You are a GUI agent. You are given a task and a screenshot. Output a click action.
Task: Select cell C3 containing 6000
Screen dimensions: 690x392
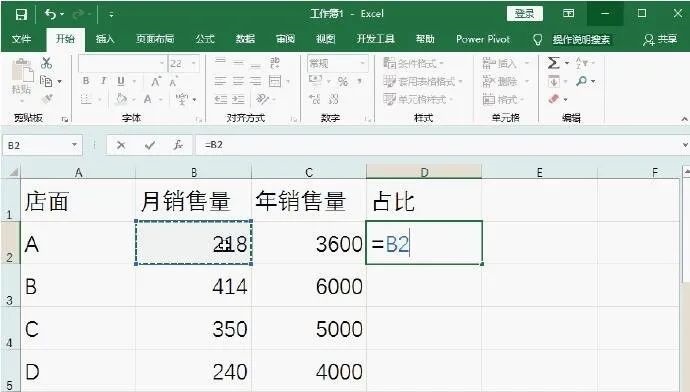click(309, 286)
